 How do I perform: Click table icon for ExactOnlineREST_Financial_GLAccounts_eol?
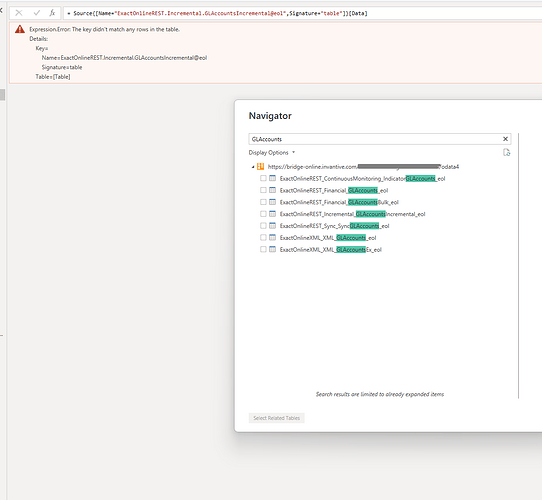pos(272,190)
